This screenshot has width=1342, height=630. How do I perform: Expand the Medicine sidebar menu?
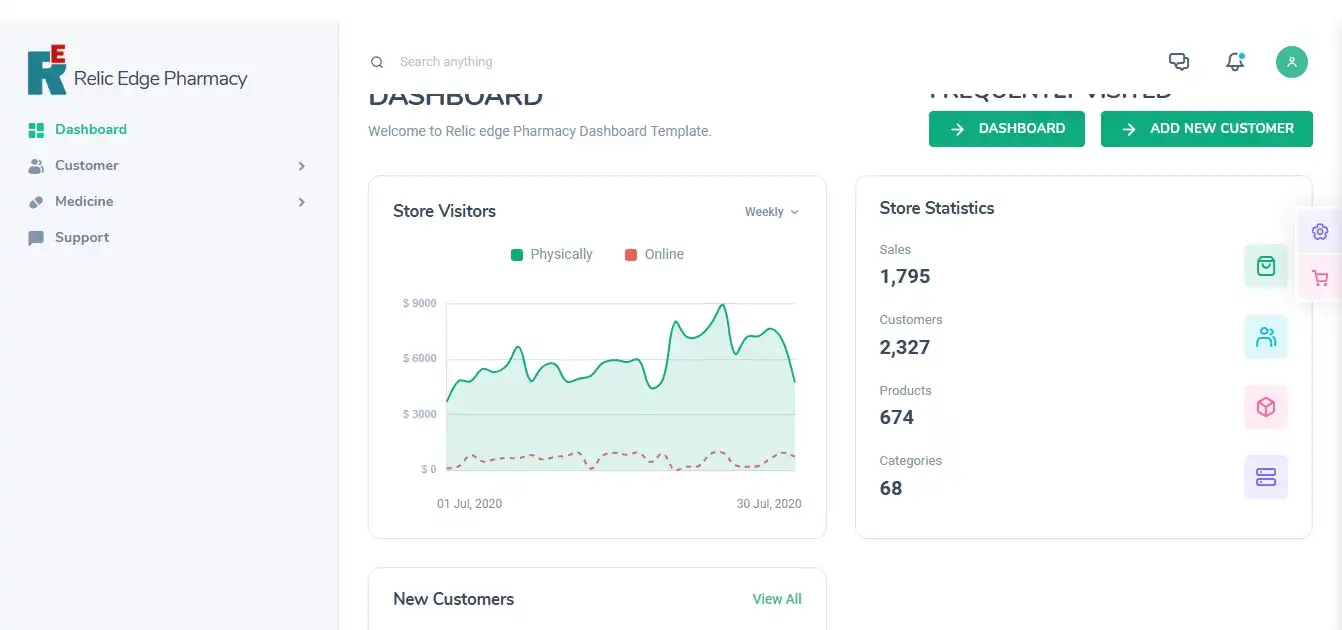(x=167, y=202)
